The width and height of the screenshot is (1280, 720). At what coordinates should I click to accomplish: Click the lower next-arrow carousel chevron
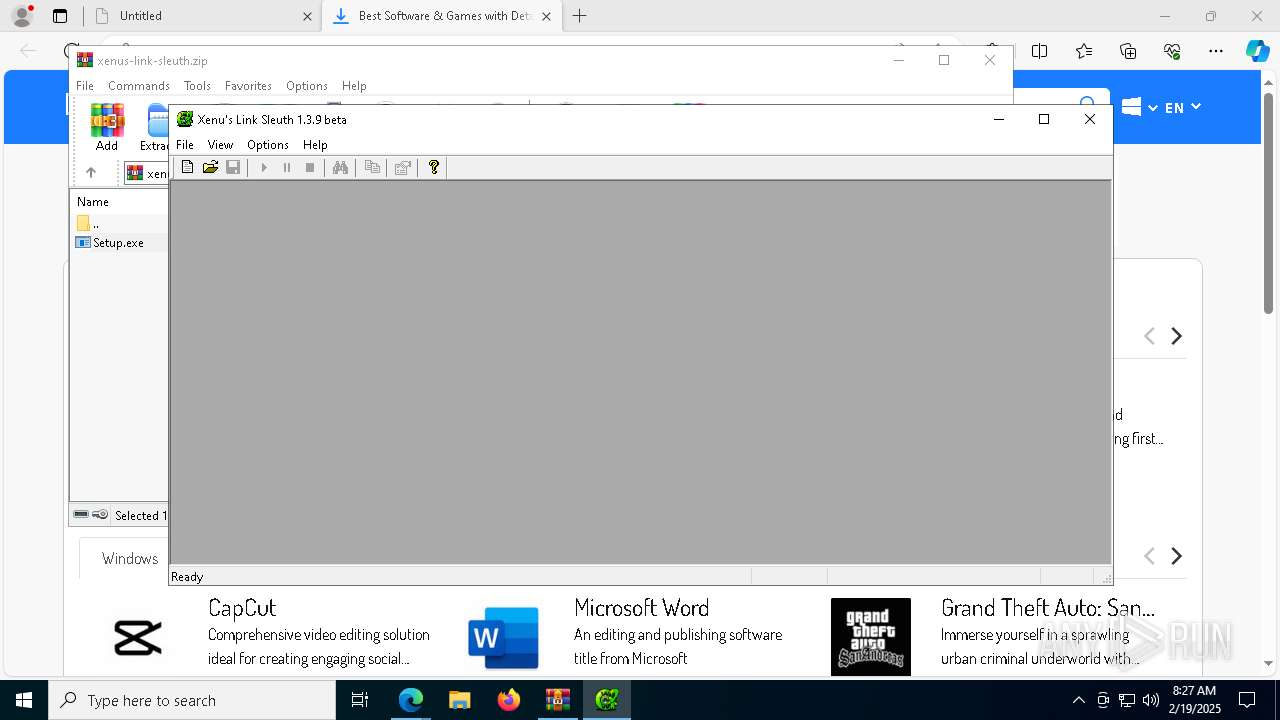point(1177,556)
